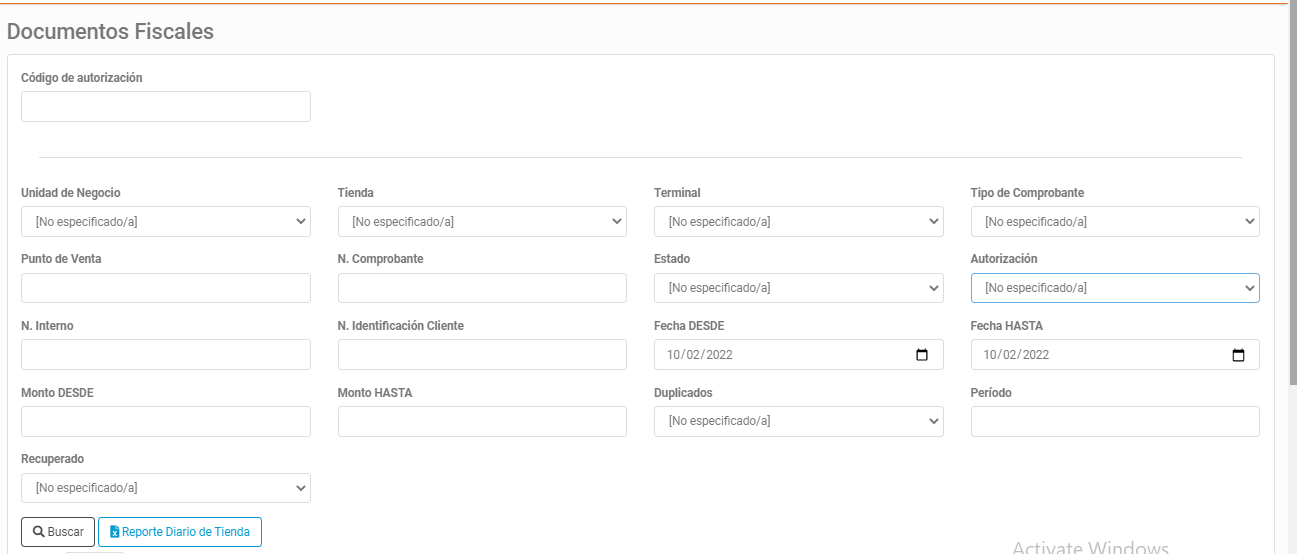The width and height of the screenshot is (1297, 554).
Task: Select the N. Comprobante input field
Action: point(482,288)
